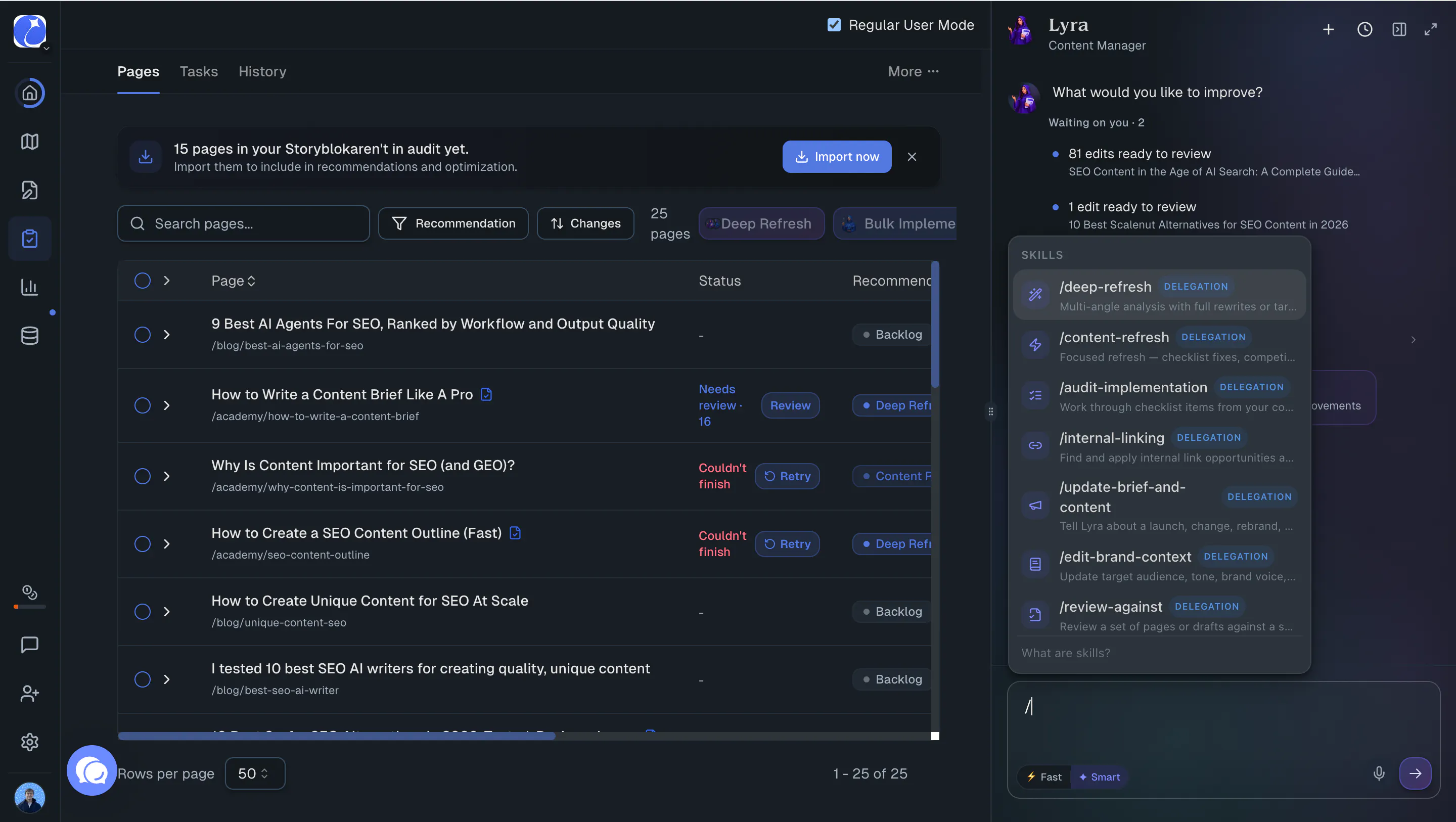Switch to the History tab
The image size is (1456, 822).
[262, 72]
